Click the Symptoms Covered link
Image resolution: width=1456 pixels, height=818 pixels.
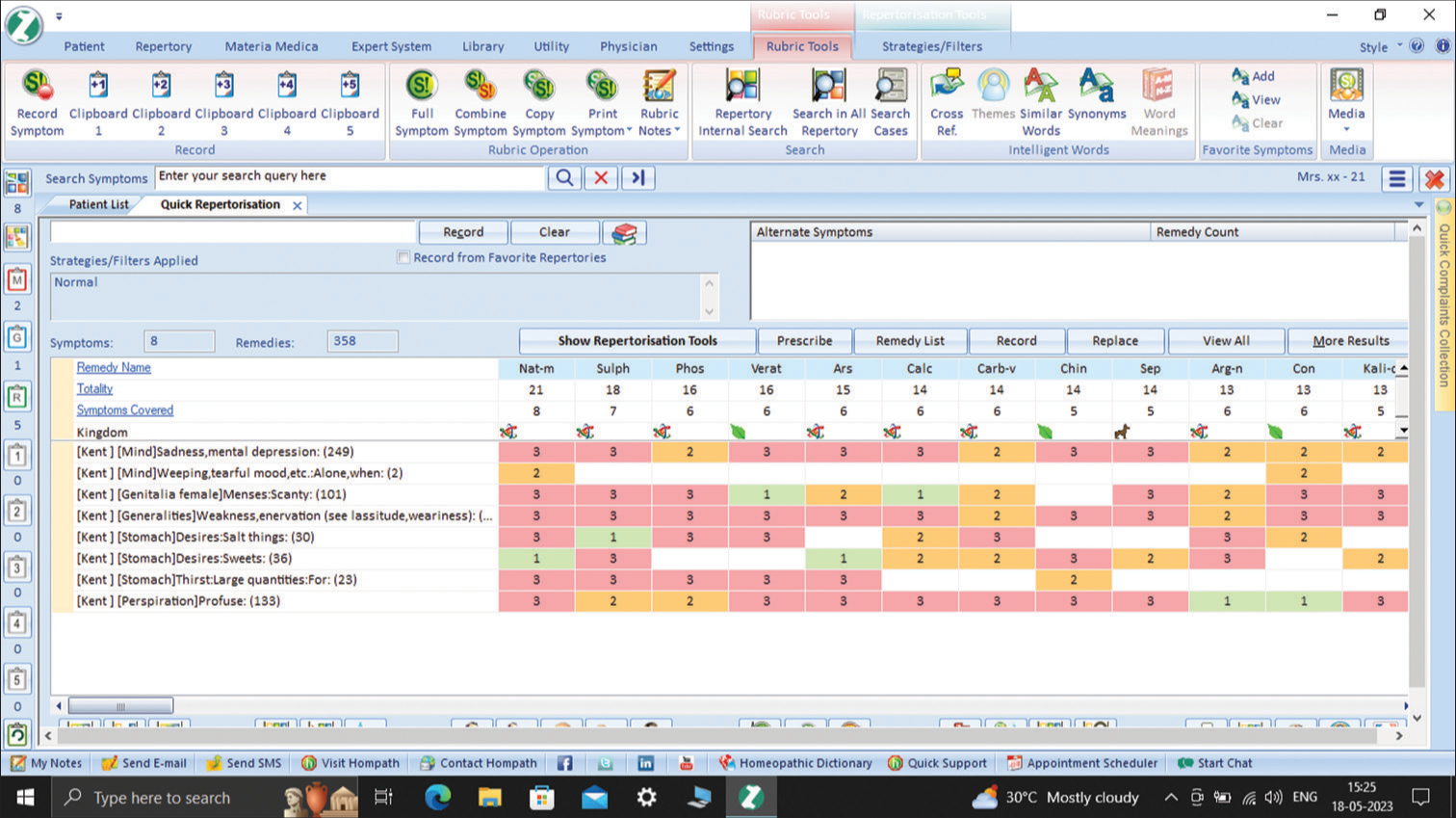coord(125,409)
